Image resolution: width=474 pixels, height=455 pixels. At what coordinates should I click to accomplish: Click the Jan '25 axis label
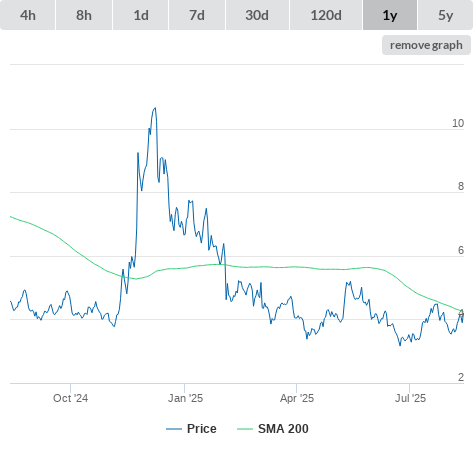pos(185,398)
